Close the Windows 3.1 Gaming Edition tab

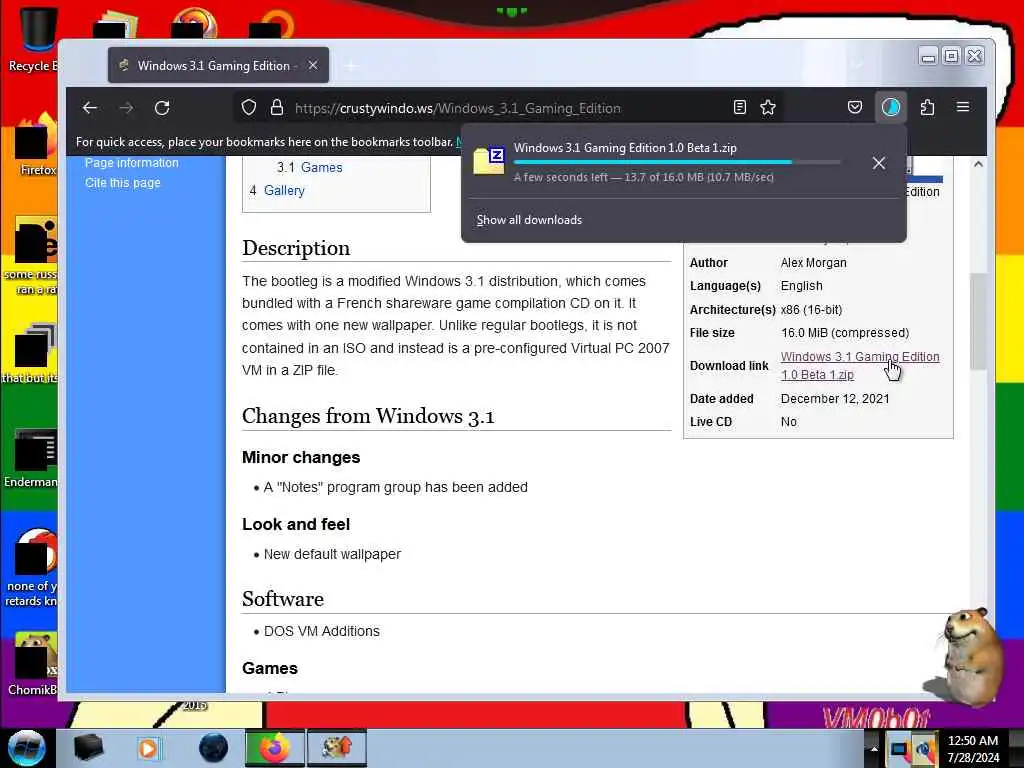point(313,65)
